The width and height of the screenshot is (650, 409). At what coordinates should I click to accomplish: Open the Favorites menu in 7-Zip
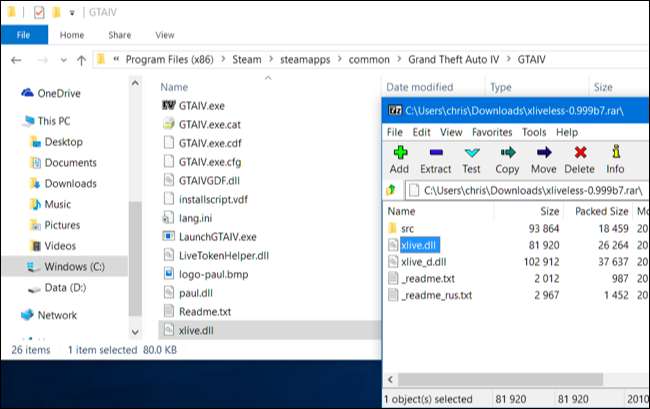[x=491, y=132]
